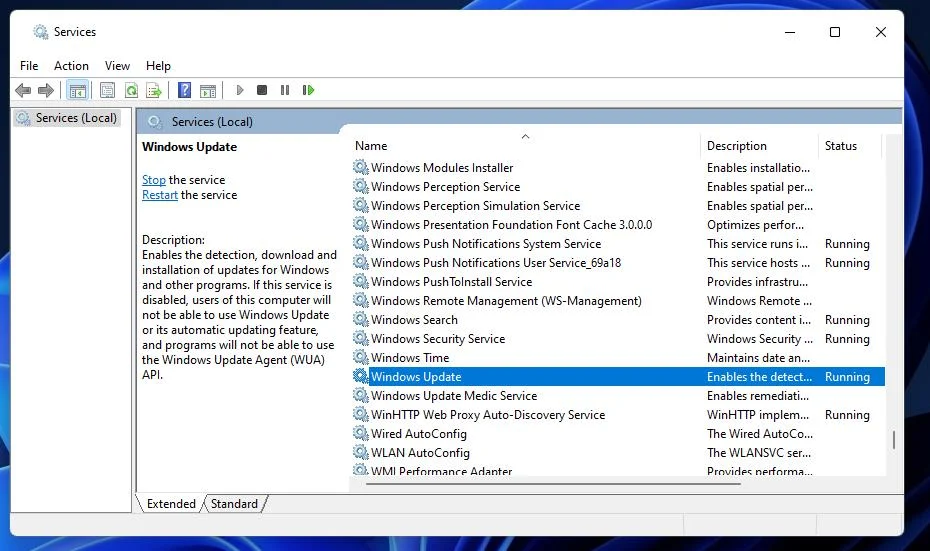930x551 pixels.
Task: Click the Pause Service icon
Action: click(285, 90)
